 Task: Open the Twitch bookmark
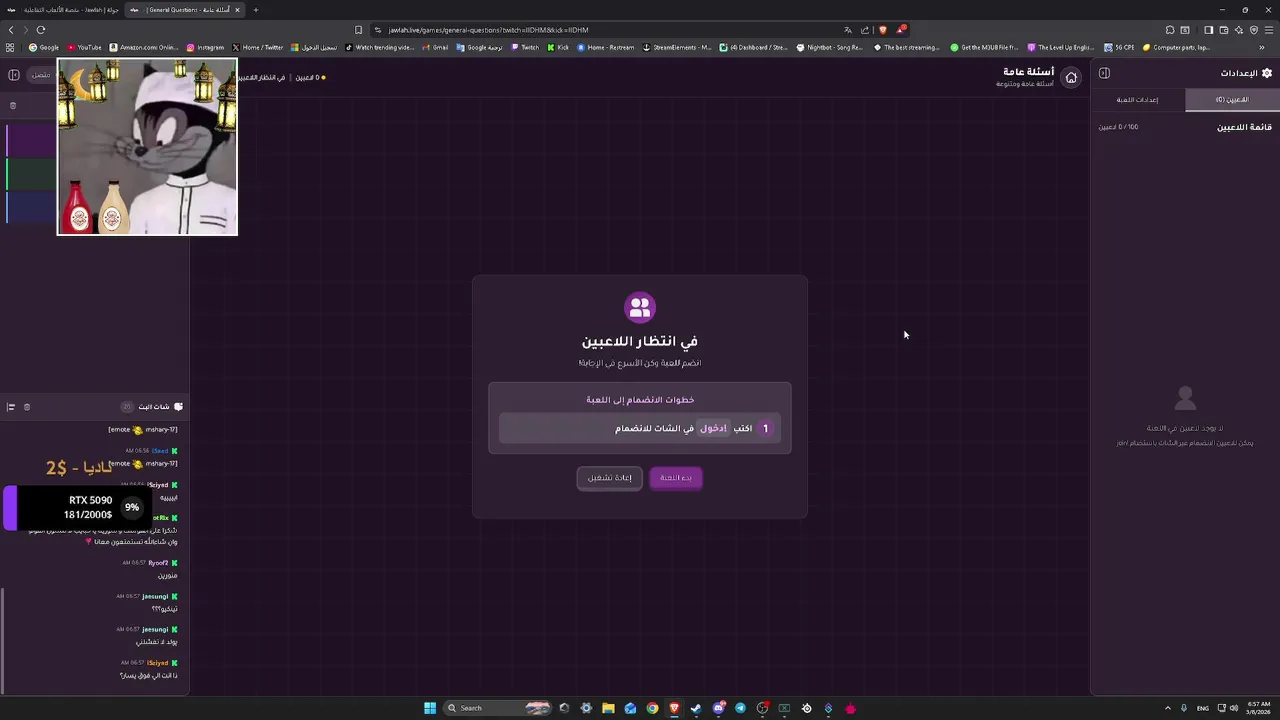(x=525, y=47)
